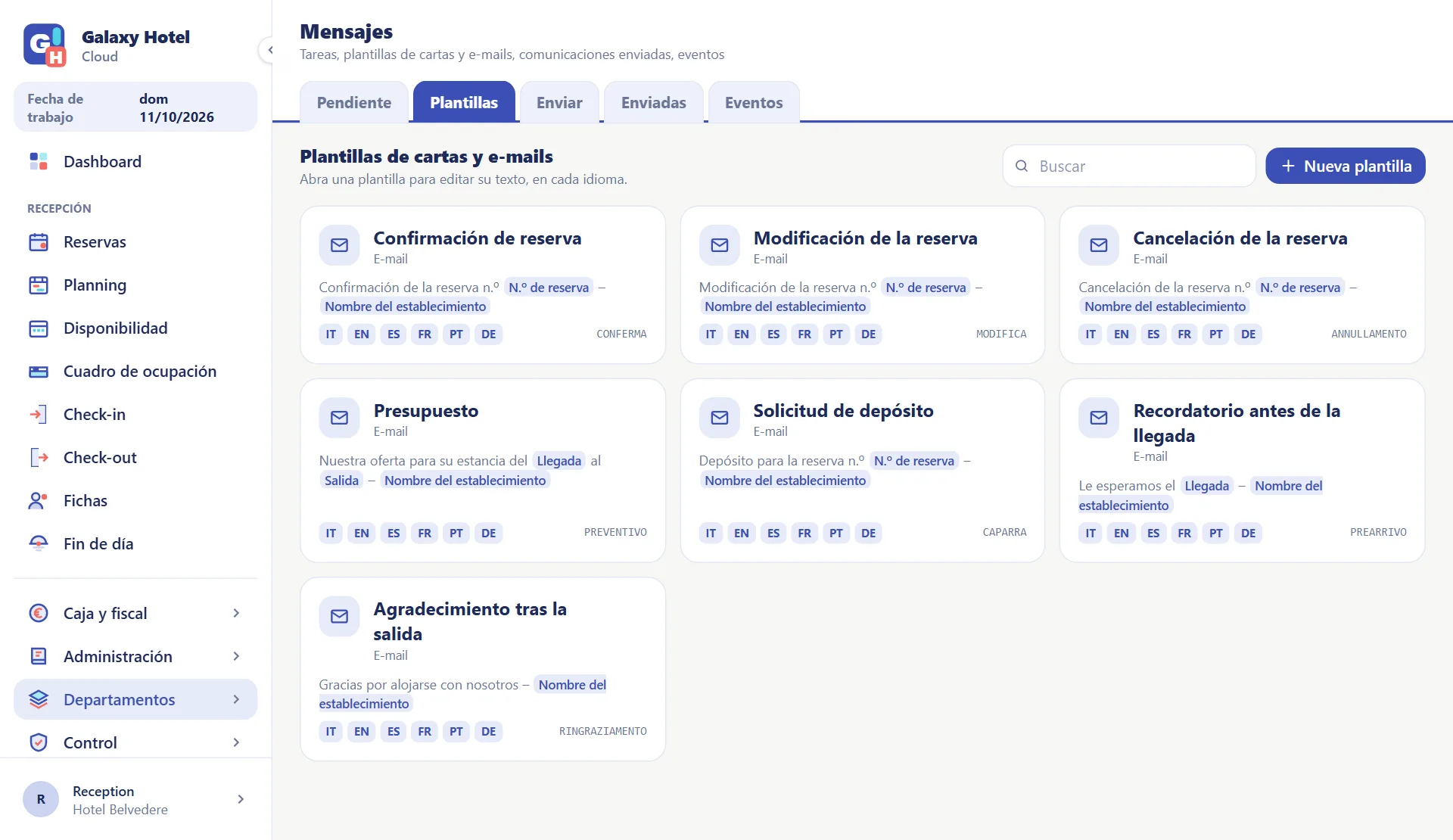Image resolution: width=1453 pixels, height=840 pixels.
Task: Click the Galaxy Hotel logo icon
Action: coord(45,45)
